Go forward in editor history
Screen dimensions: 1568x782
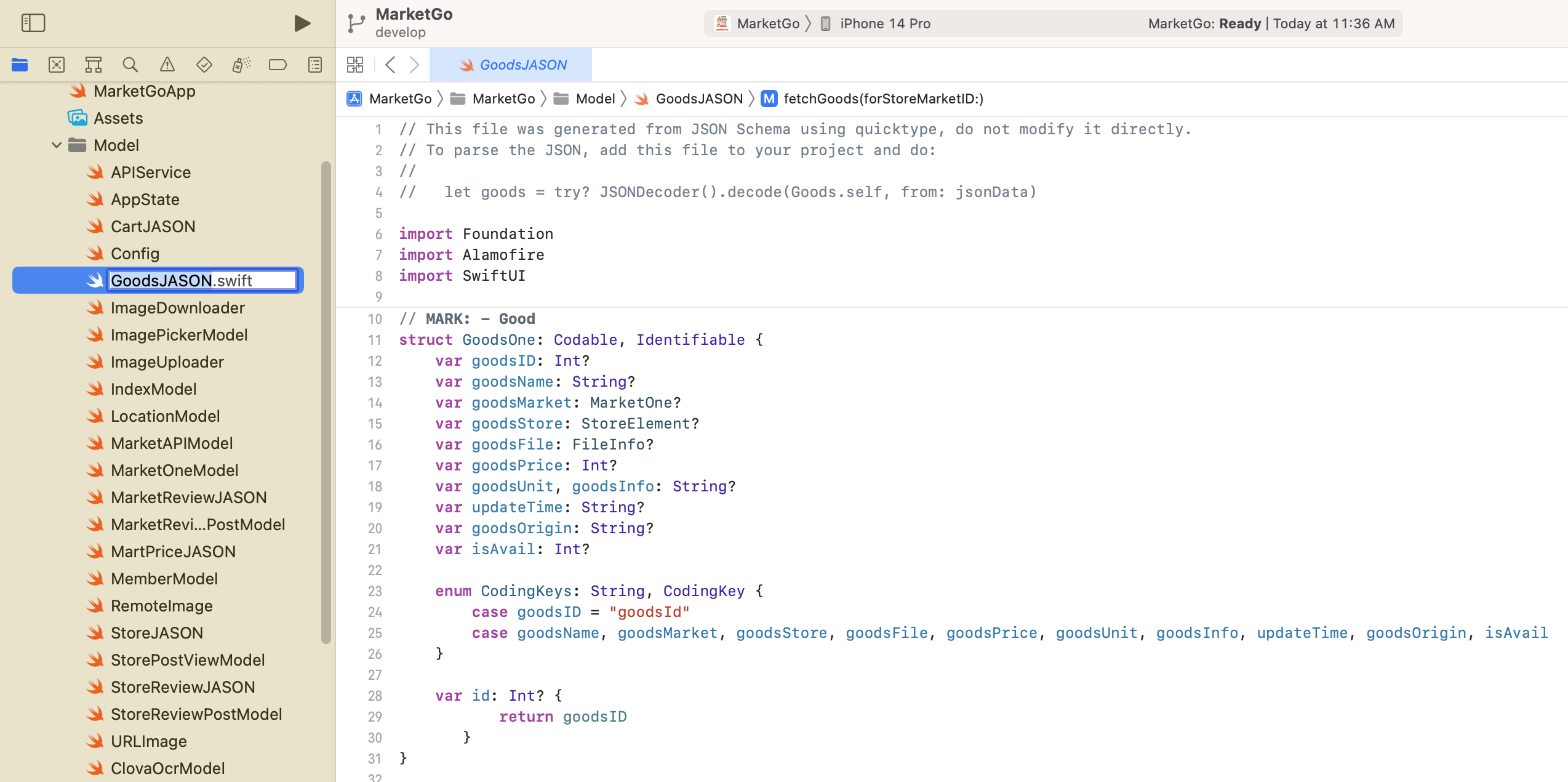(415, 65)
